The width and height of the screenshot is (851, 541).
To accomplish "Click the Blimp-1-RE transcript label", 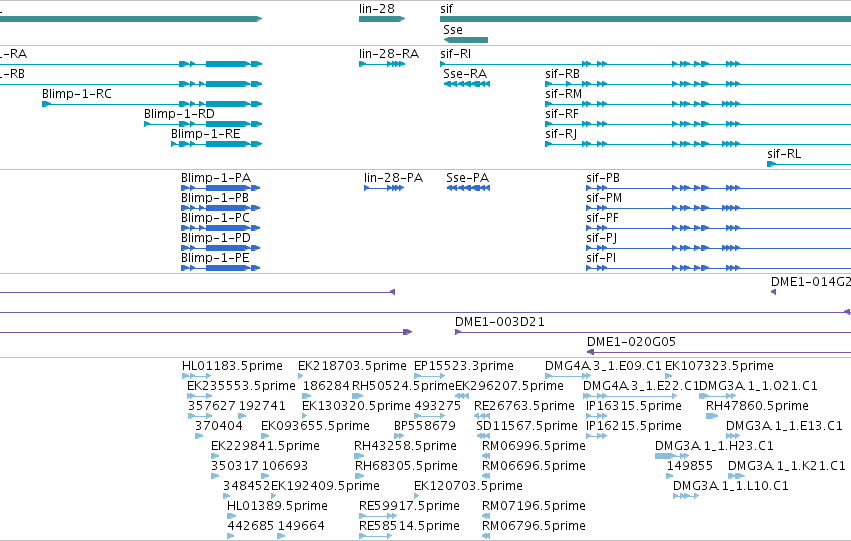I will click(205, 134).
